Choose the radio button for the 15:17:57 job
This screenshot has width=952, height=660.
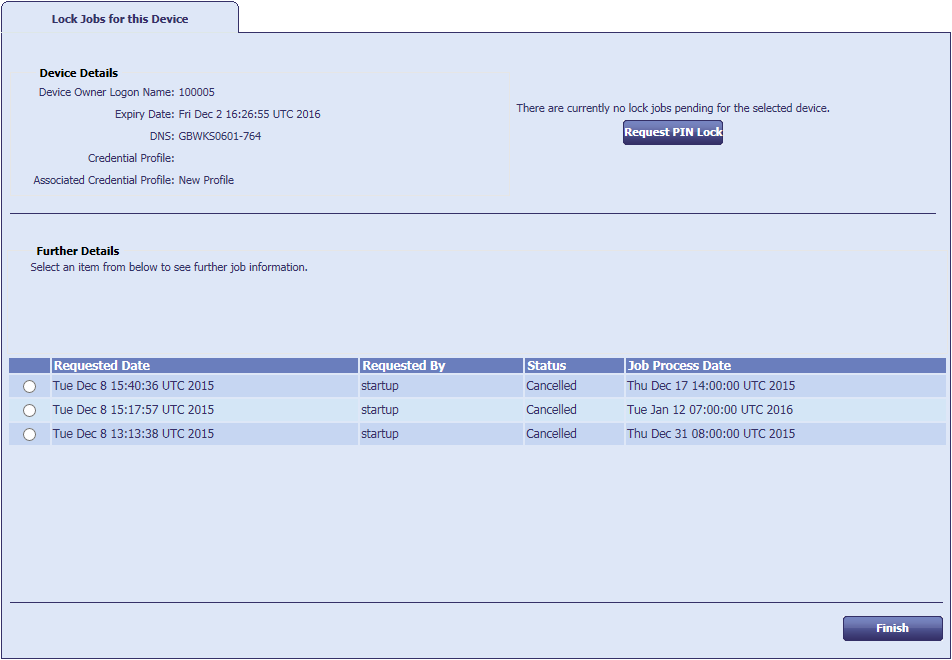29,410
